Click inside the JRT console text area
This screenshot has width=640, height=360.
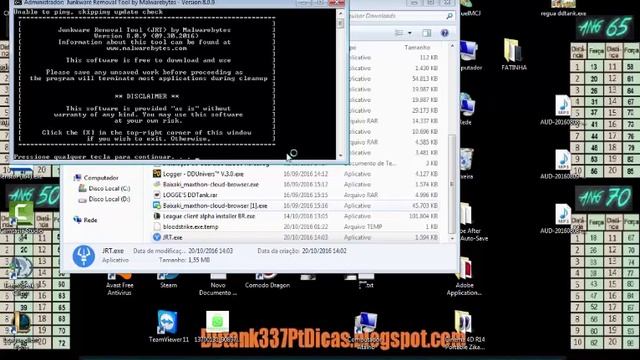[175, 84]
